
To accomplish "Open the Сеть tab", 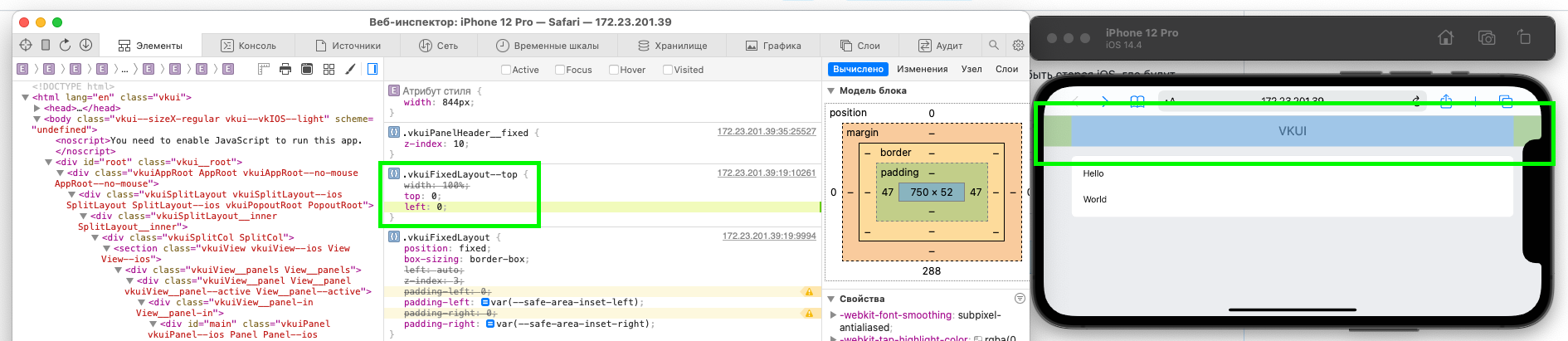I will point(438,46).
